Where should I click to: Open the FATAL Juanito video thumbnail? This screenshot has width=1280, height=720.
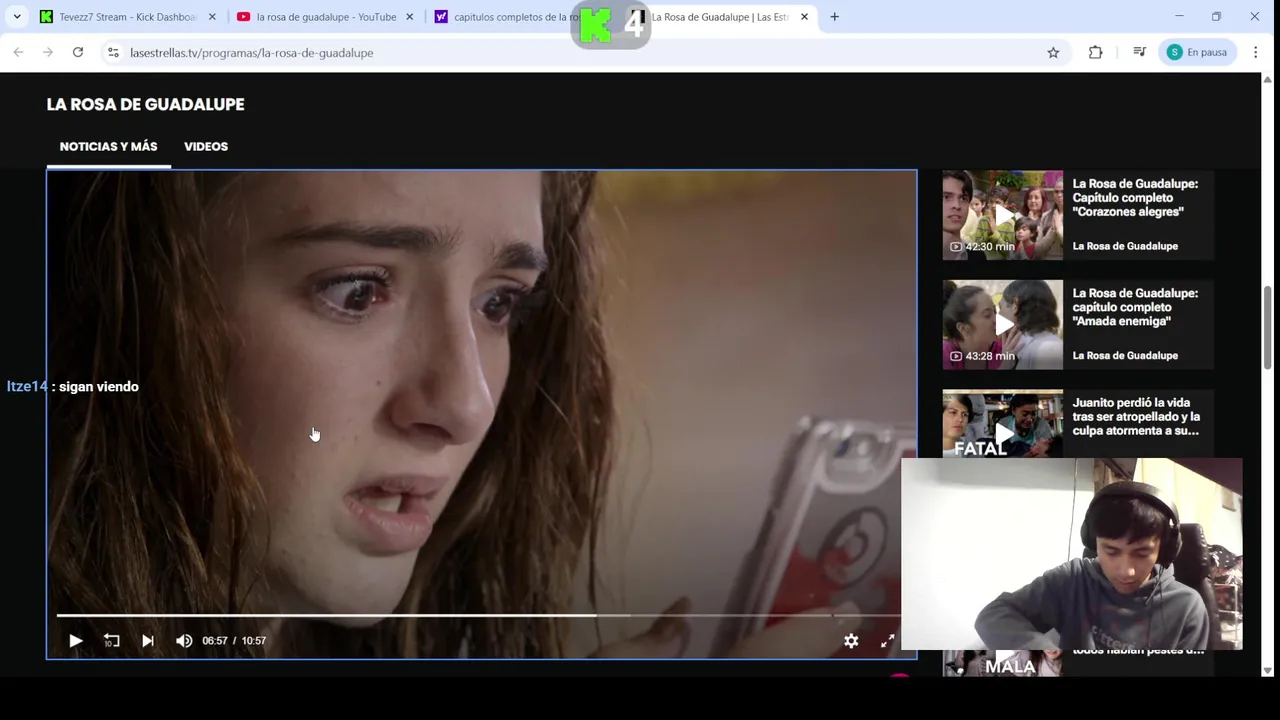[x=1002, y=424]
